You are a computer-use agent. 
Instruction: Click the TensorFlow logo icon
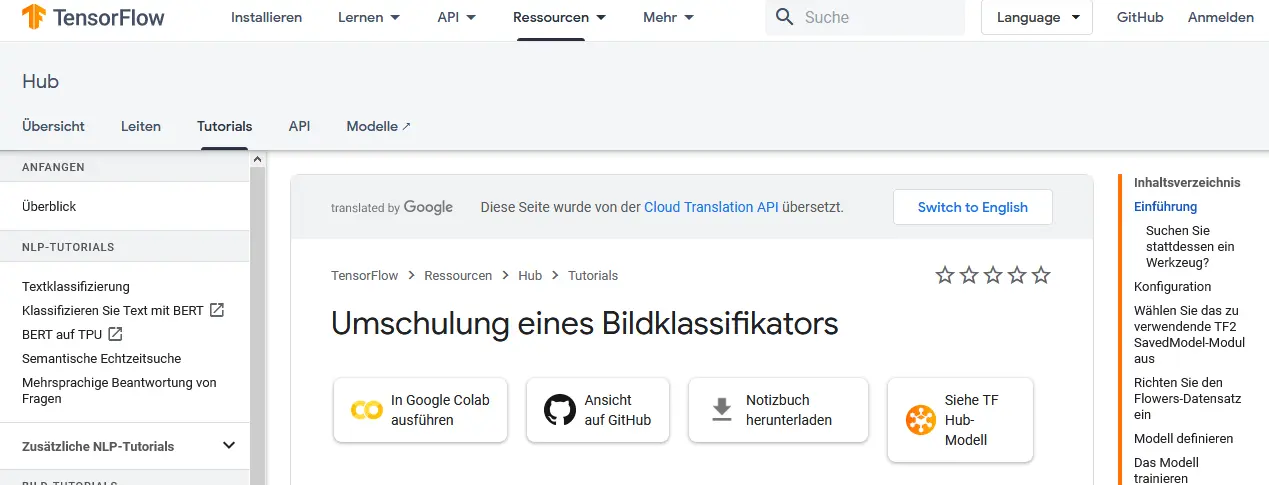(33, 17)
